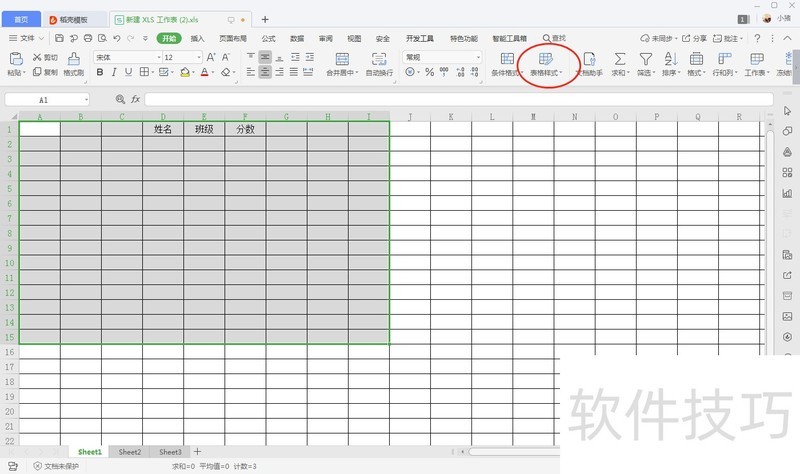
Task: Increase decimal places icon
Action: (x=460, y=72)
